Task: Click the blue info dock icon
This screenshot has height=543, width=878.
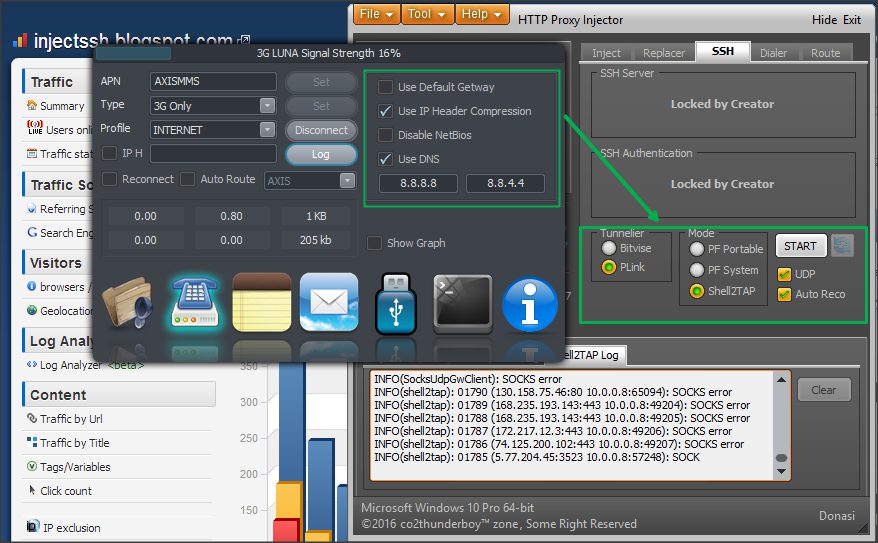Action: 530,305
